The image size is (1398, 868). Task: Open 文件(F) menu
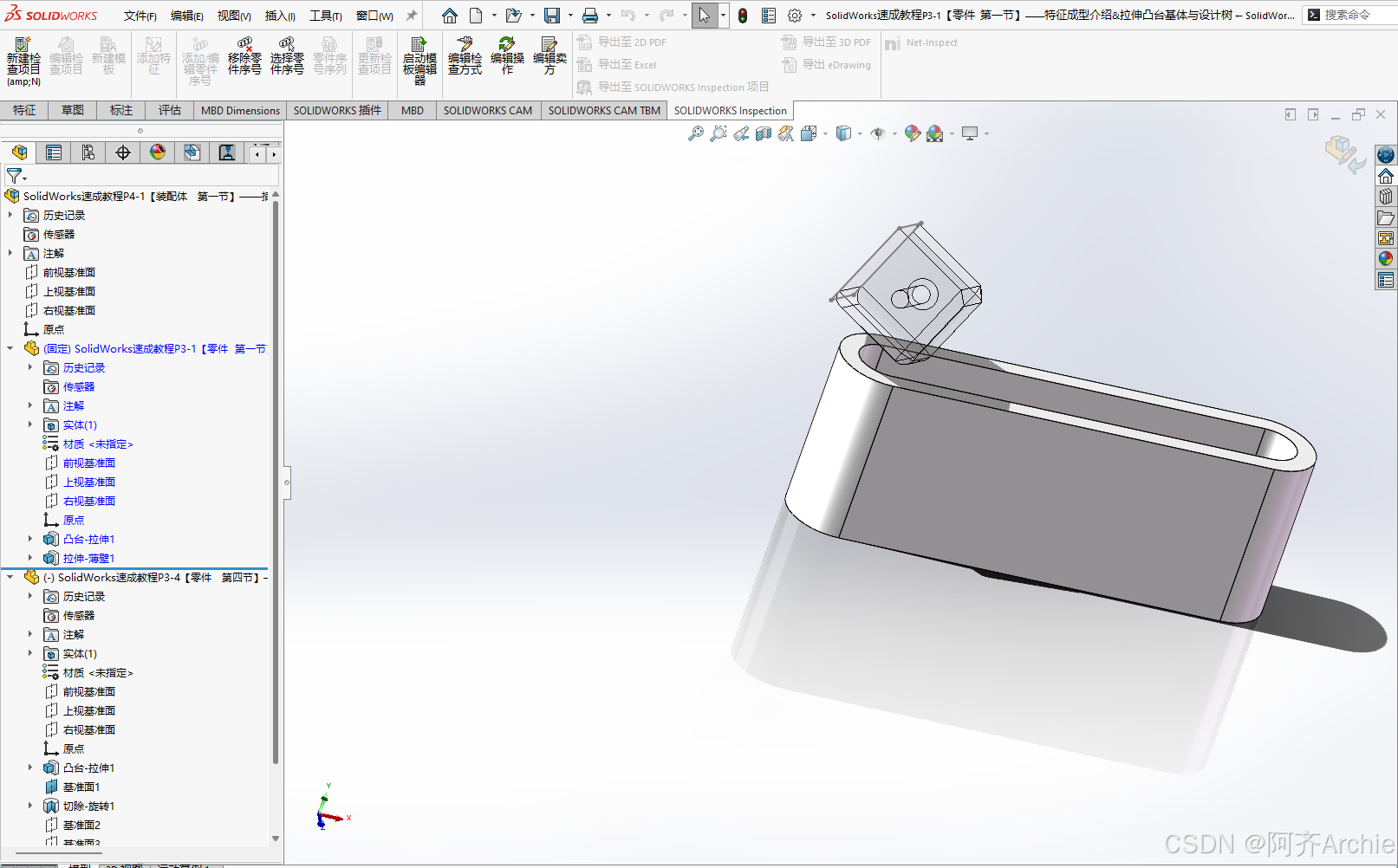pos(140,16)
